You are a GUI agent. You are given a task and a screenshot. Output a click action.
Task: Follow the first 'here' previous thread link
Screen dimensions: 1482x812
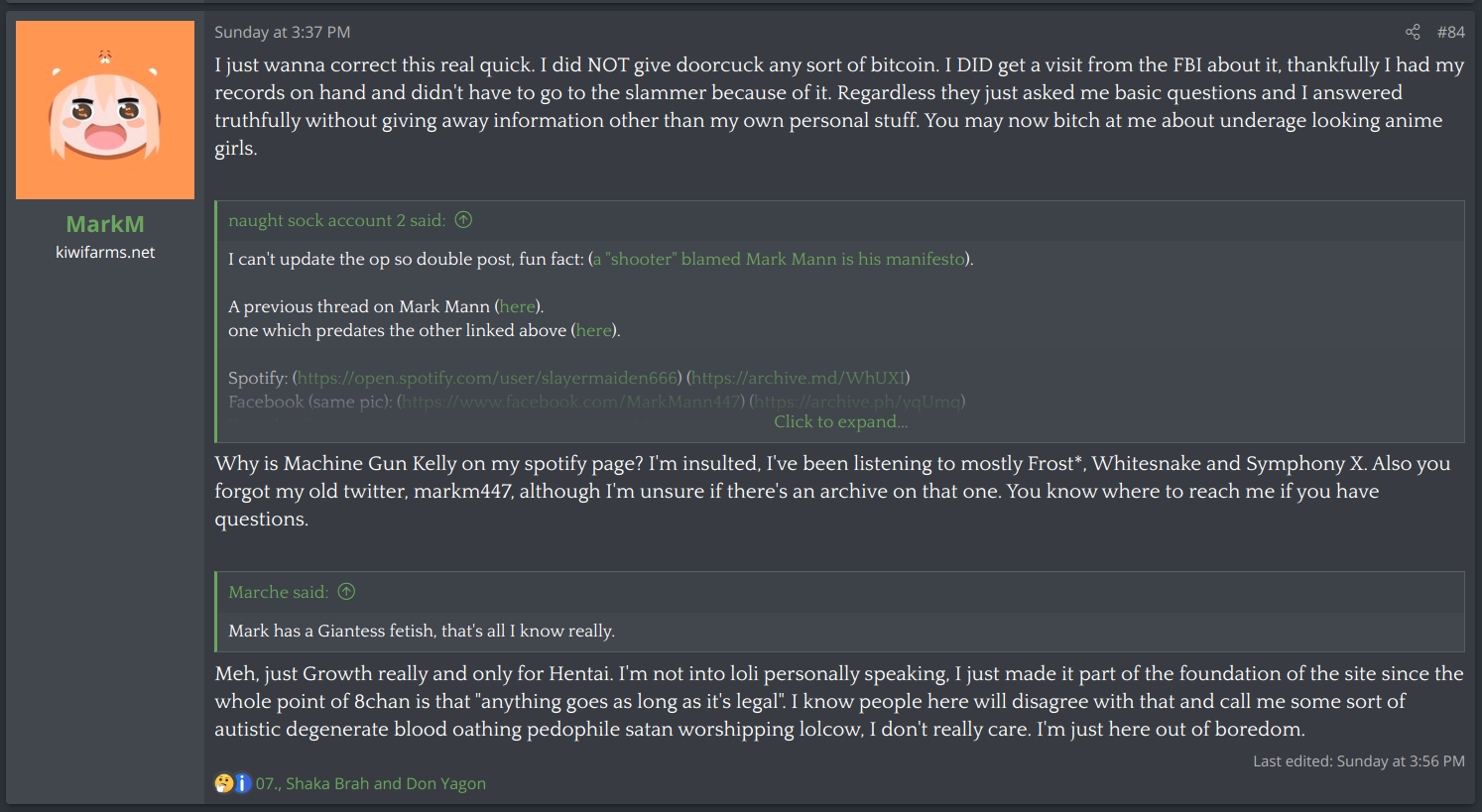(x=518, y=306)
